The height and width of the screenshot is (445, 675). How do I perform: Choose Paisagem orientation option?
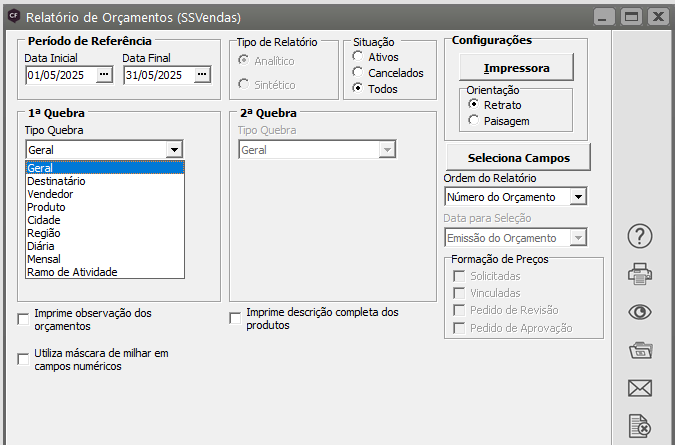click(x=474, y=121)
